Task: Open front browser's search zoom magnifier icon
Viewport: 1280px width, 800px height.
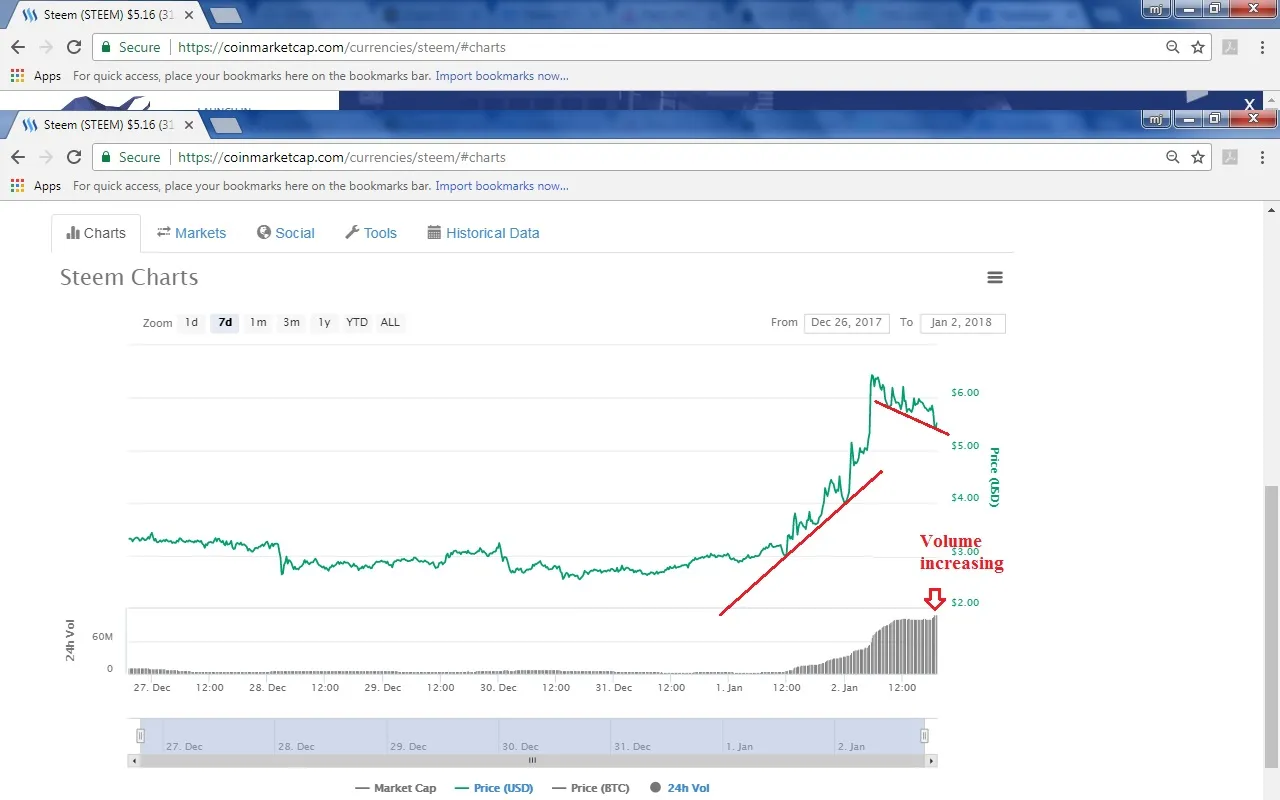Action: coord(1173,157)
